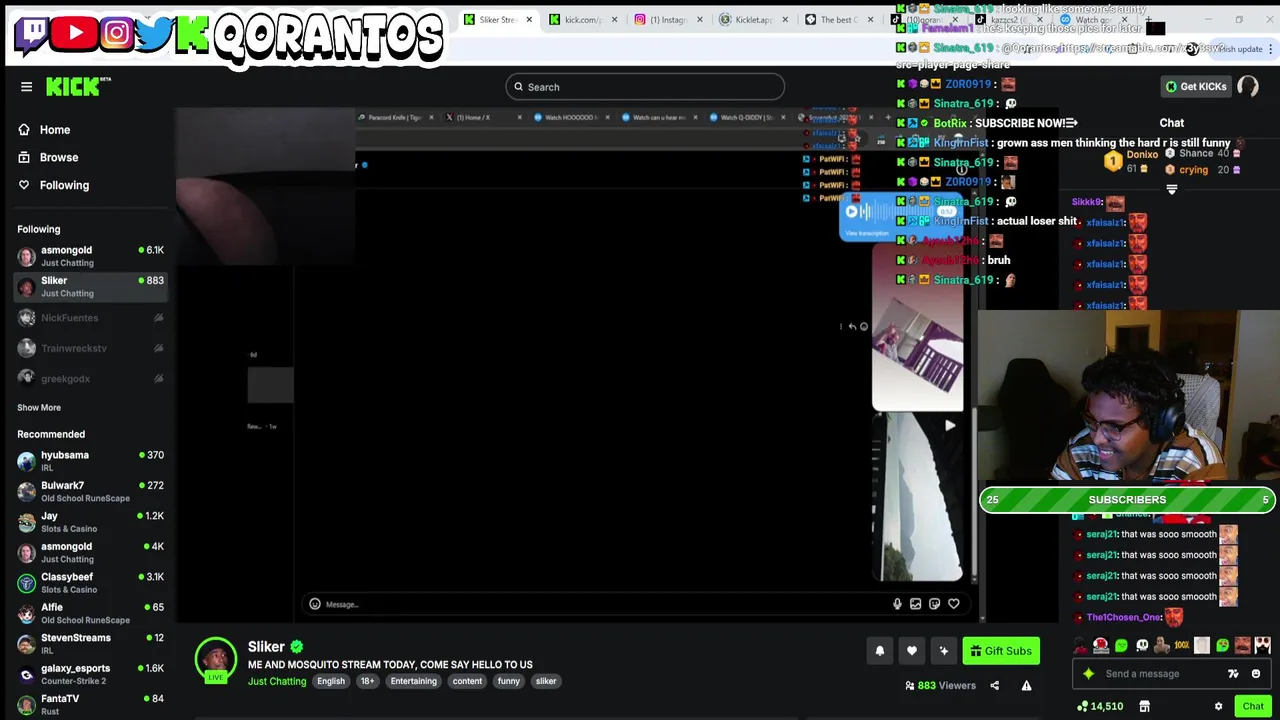Open chat settings gear
This screenshot has width=1280, height=720.
tap(1218, 707)
